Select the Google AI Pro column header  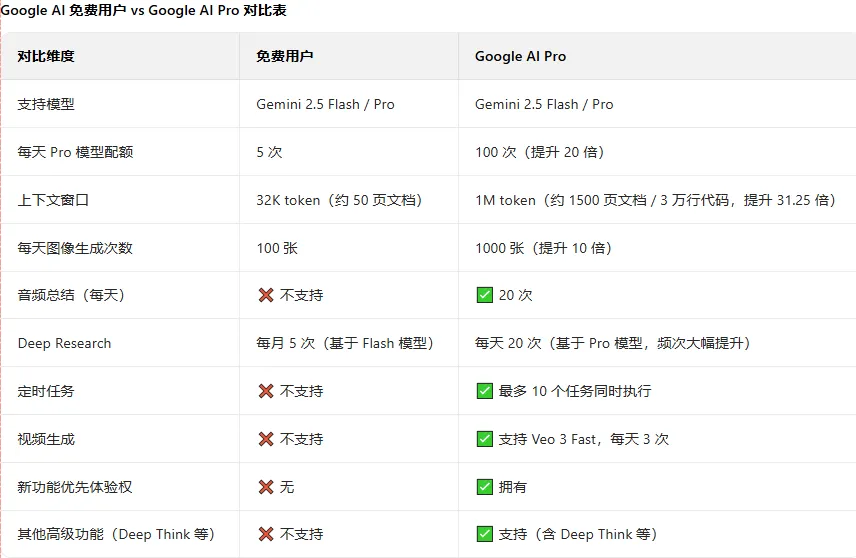(520, 56)
